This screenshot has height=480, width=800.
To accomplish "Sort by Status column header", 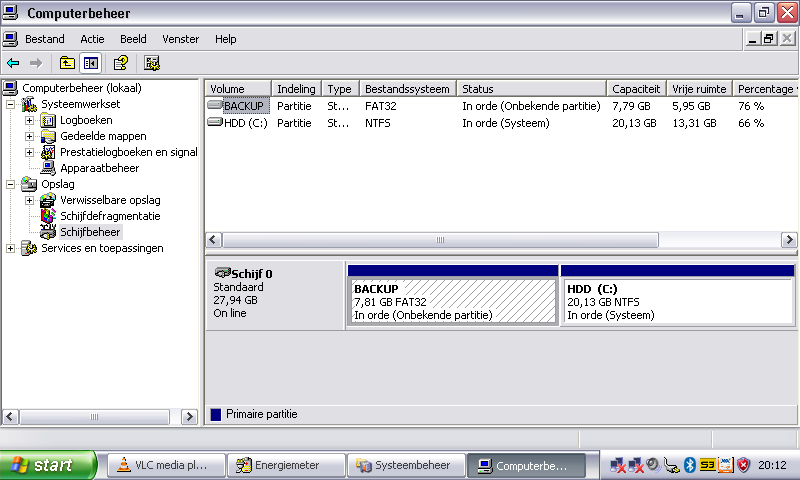I will click(x=532, y=89).
